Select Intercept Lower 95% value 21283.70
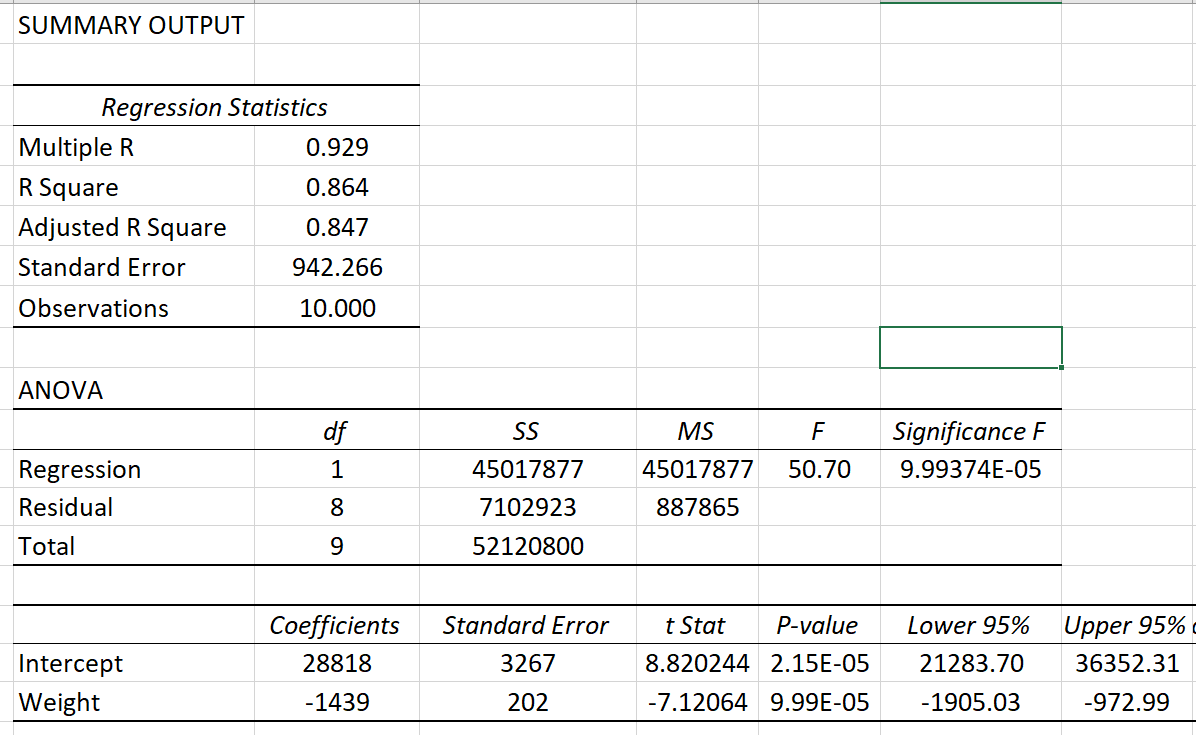Image resolution: width=1196 pixels, height=735 pixels. click(970, 663)
